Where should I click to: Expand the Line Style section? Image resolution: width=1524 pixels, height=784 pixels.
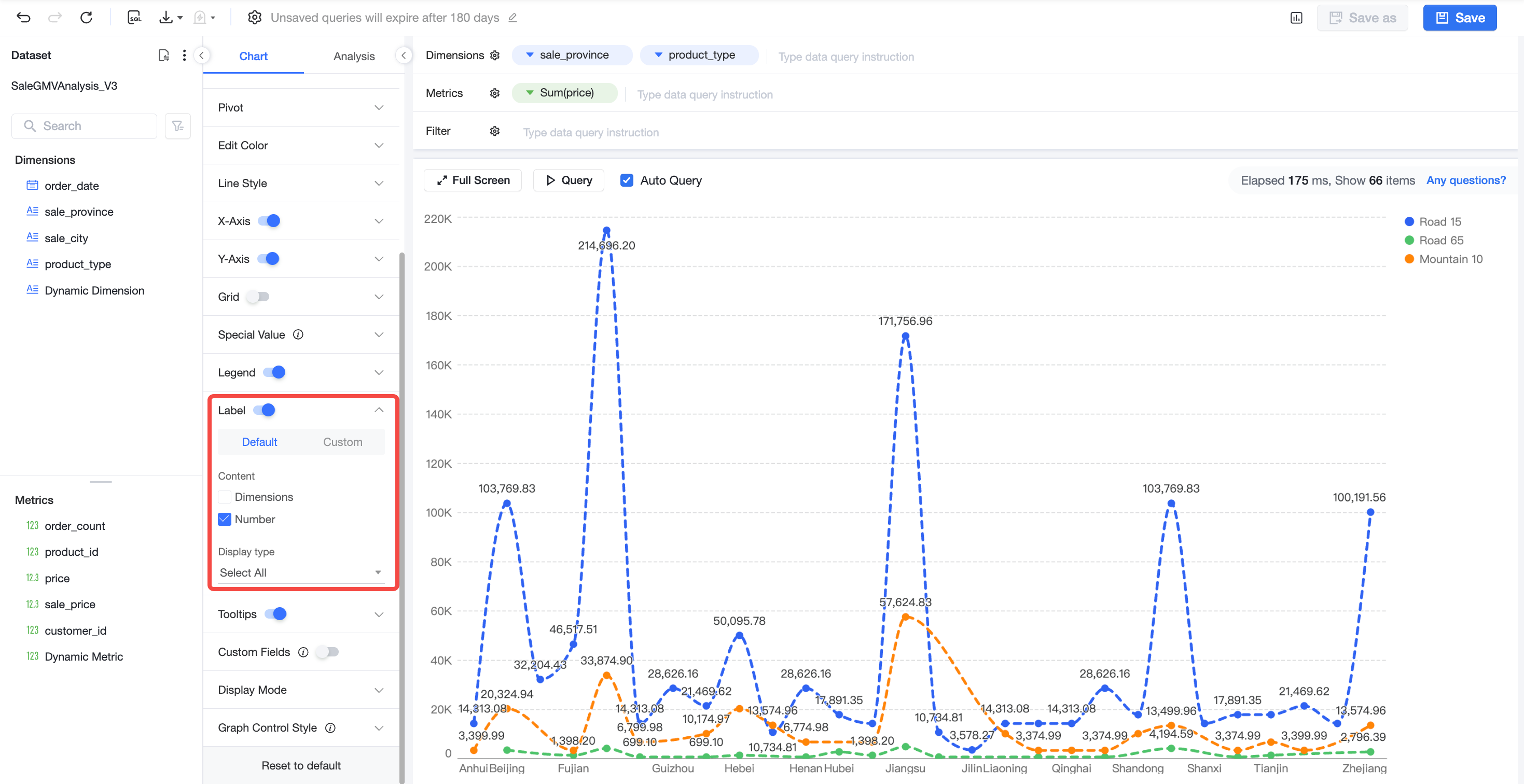coord(301,183)
